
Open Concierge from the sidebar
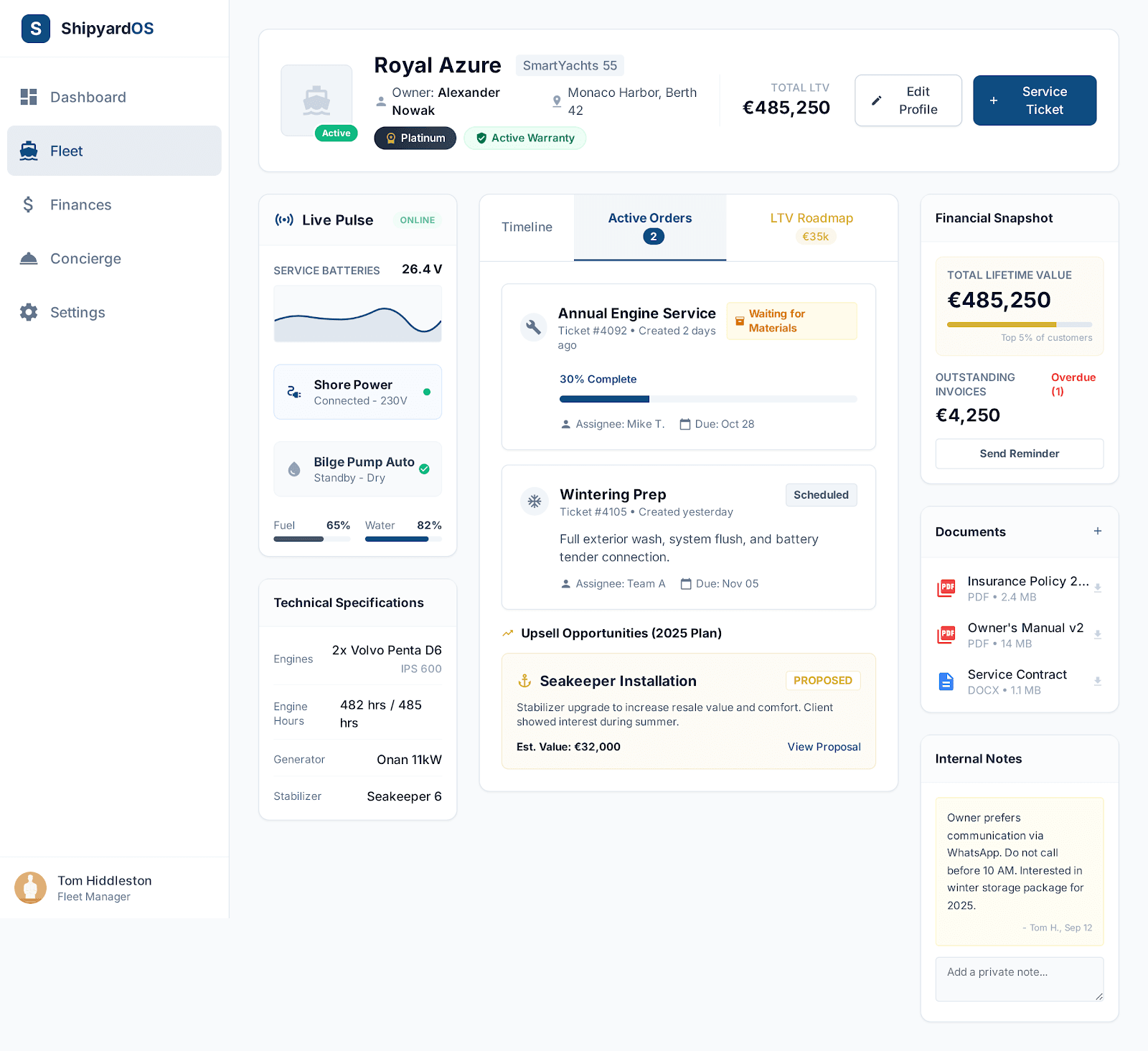coord(85,259)
